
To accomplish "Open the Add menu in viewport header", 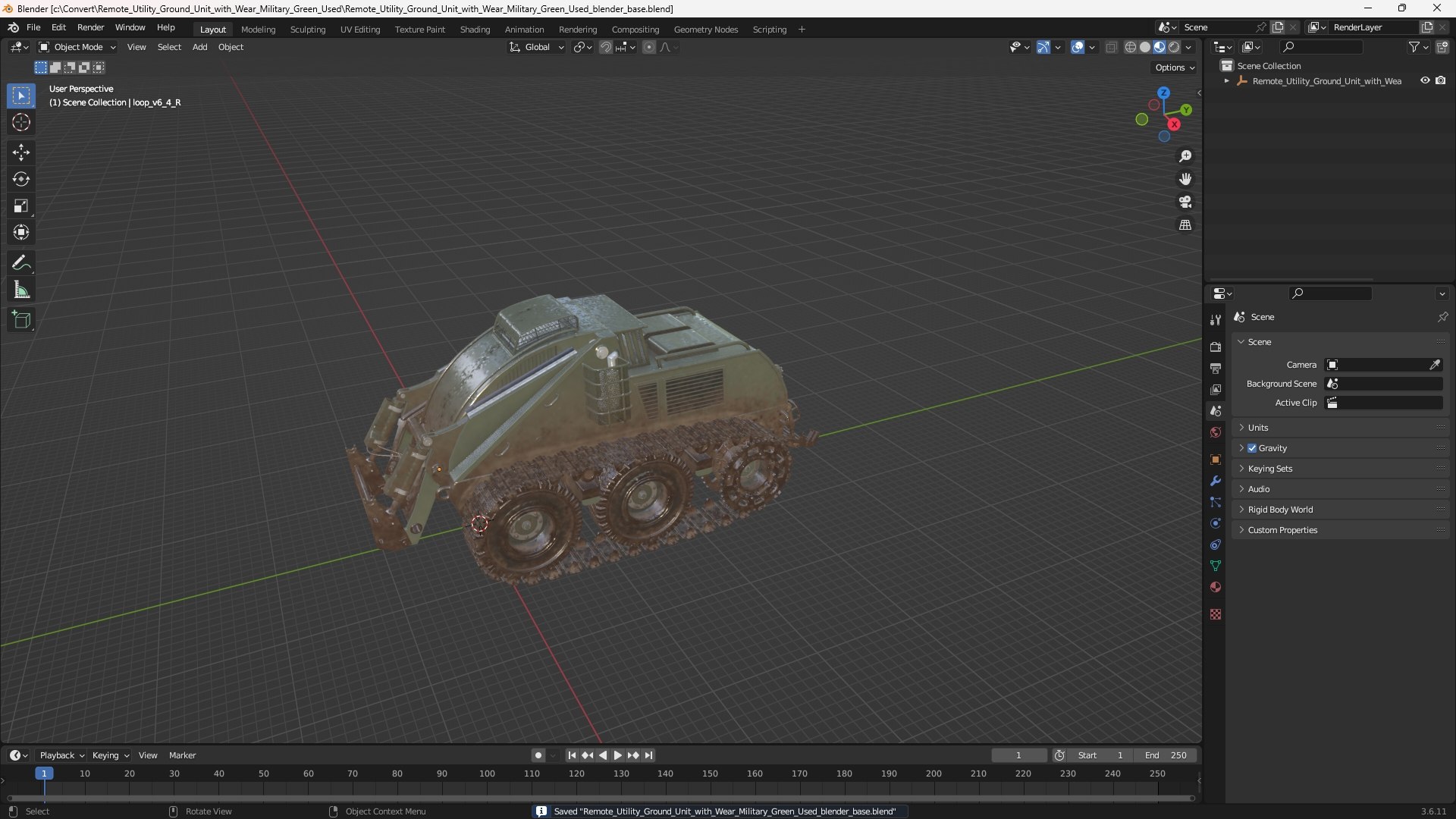I will tap(199, 47).
